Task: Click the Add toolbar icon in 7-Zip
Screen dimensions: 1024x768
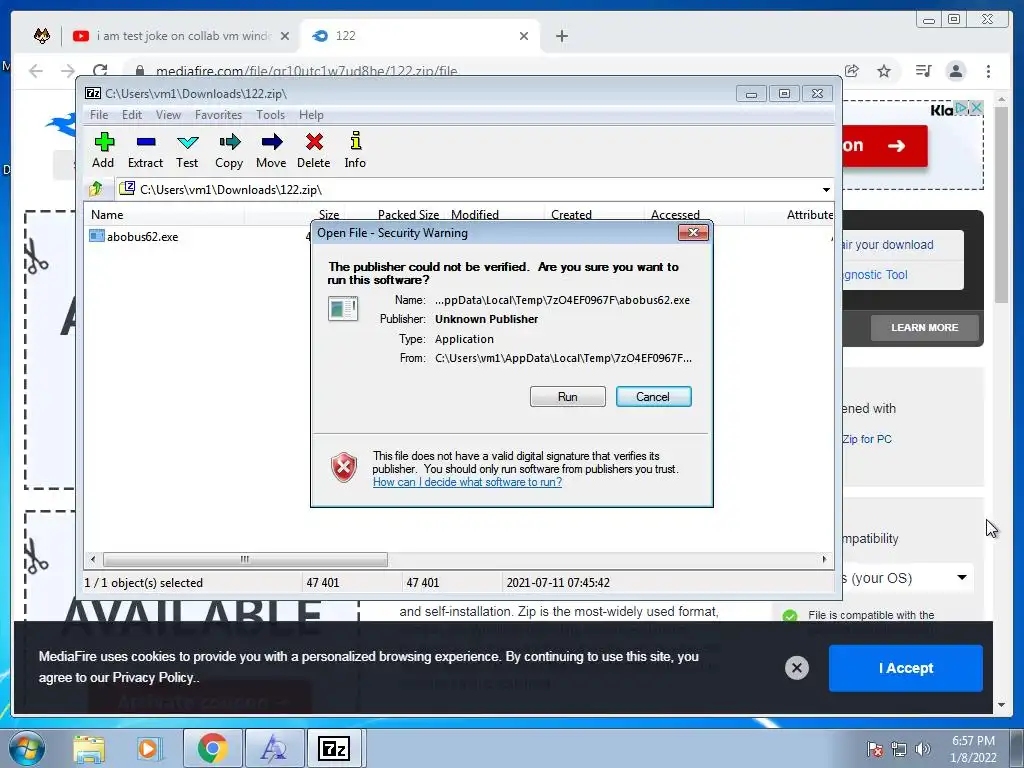Action: 103,150
